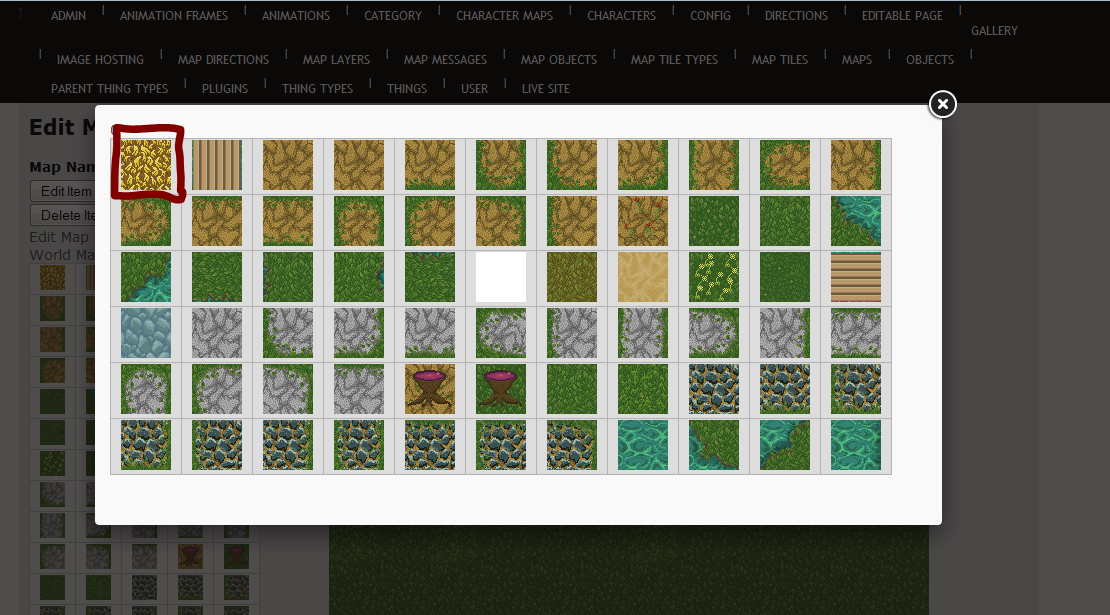This screenshot has height=615, width=1110.
Task: Navigate to Category
Action: [x=393, y=16]
